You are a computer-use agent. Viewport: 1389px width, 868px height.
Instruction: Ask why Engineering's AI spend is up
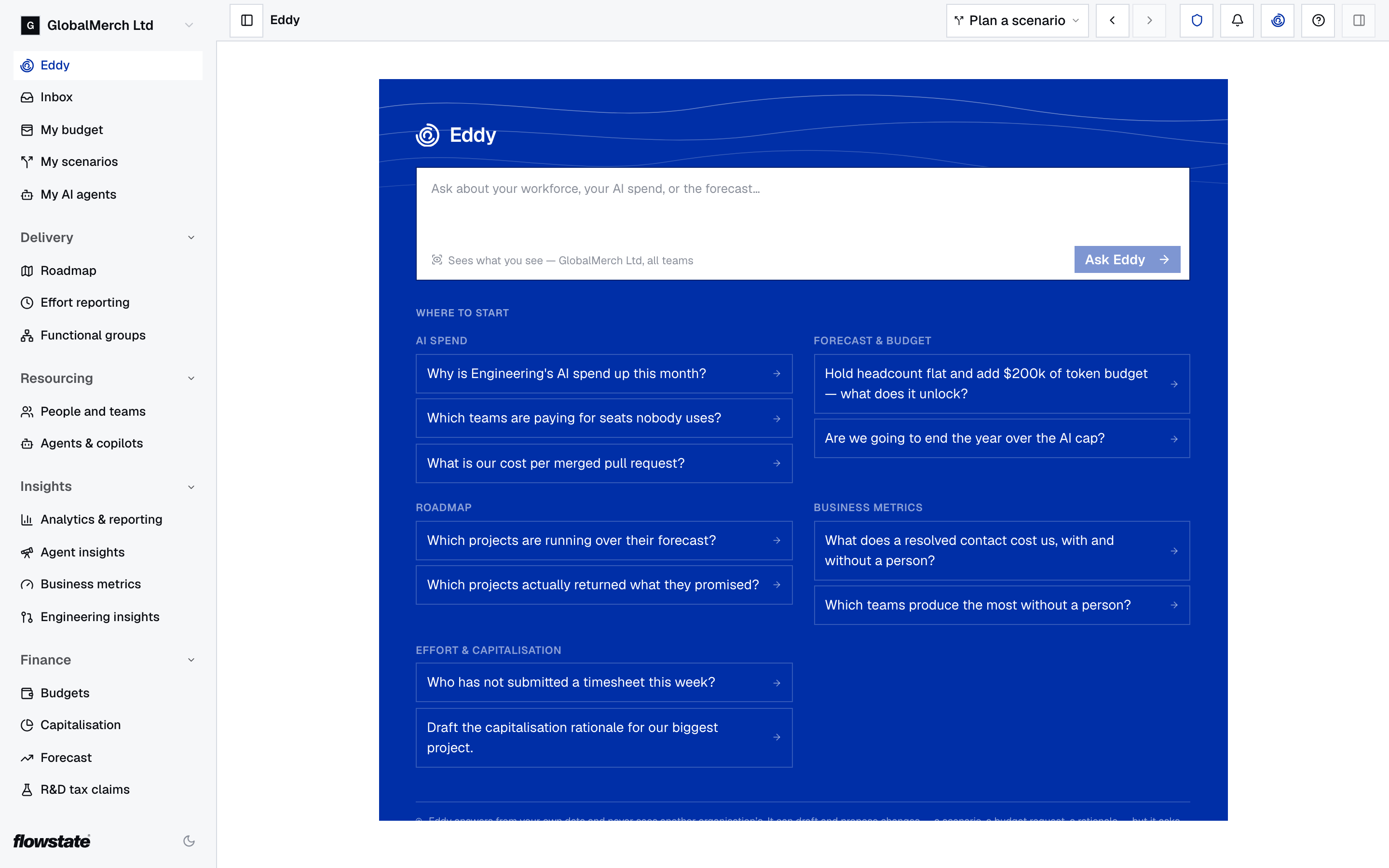click(x=604, y=374)
